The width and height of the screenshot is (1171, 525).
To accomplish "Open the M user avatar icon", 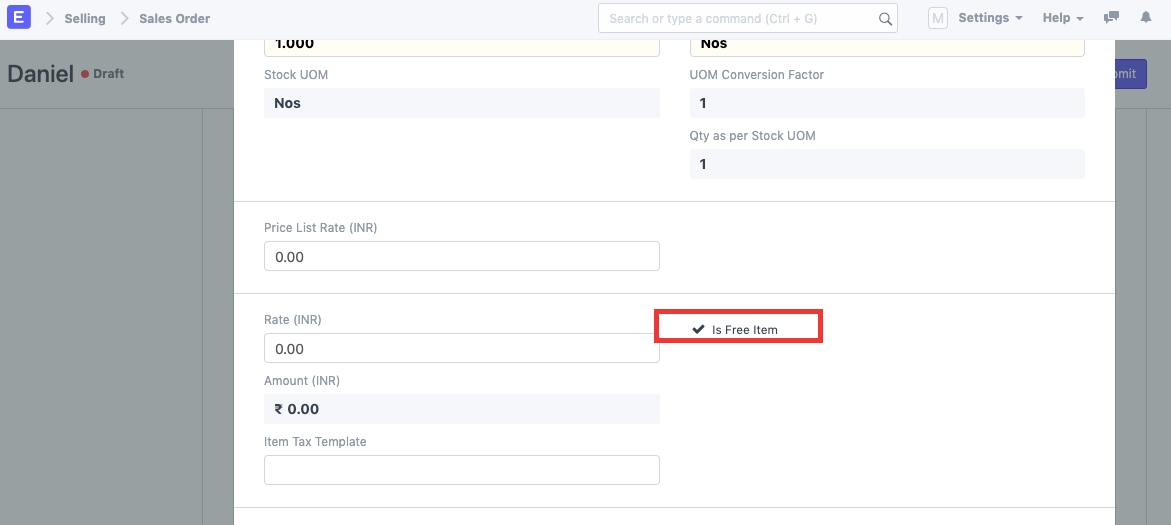I will point(937,18).
